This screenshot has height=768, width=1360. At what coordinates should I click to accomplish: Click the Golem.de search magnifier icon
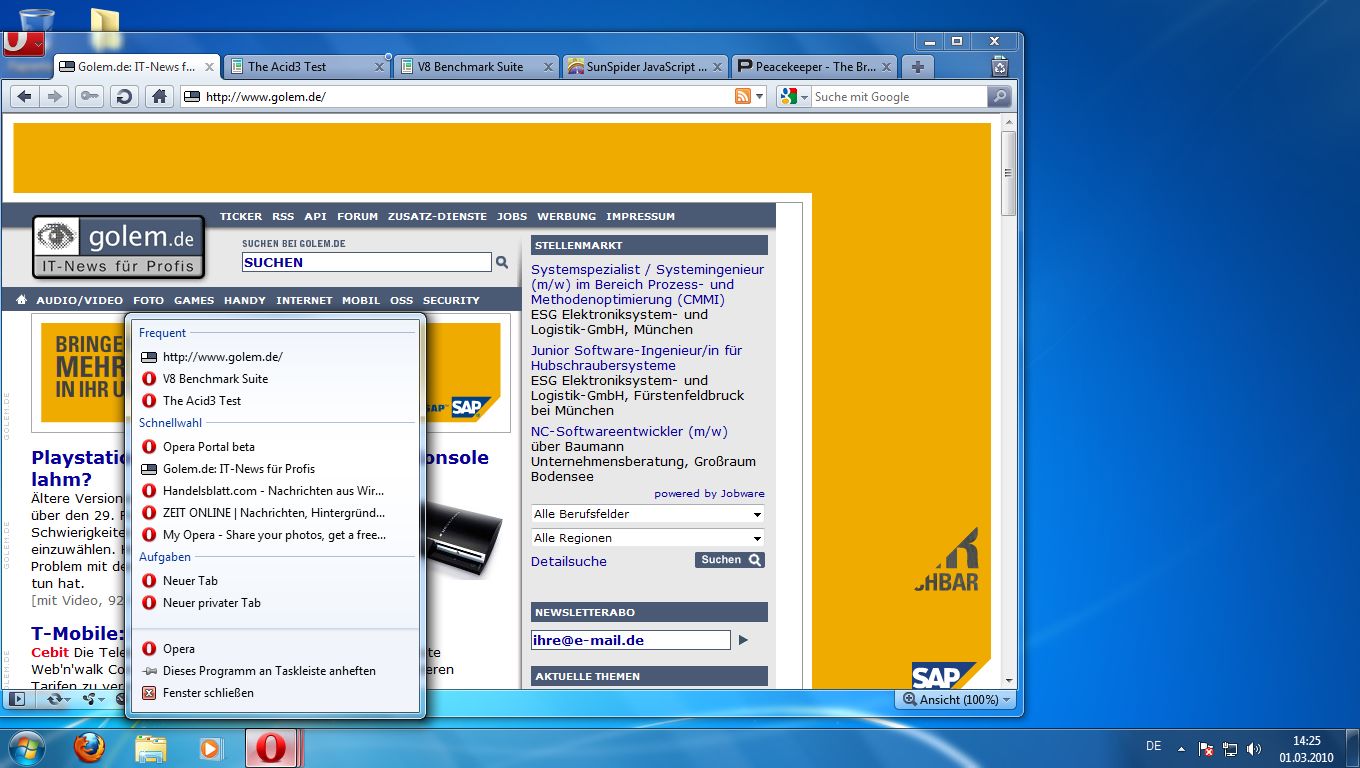[501, 261]
